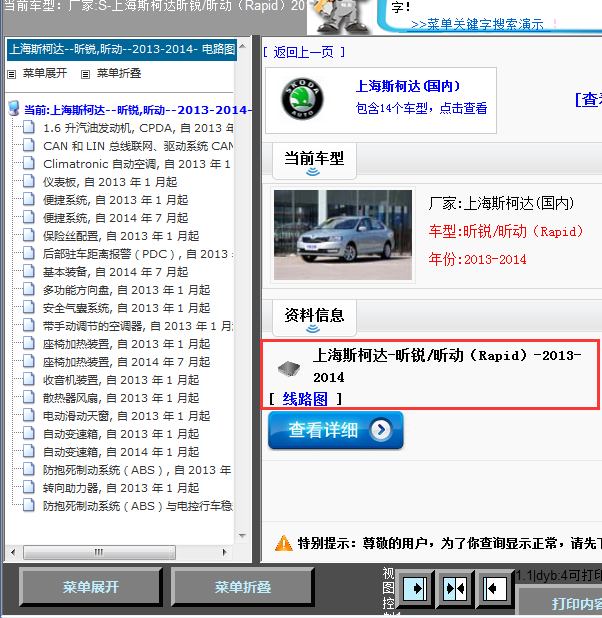Click horizontal scrollbar left arrow
Viewport: 602px width, 618px height.
[13, 552]
